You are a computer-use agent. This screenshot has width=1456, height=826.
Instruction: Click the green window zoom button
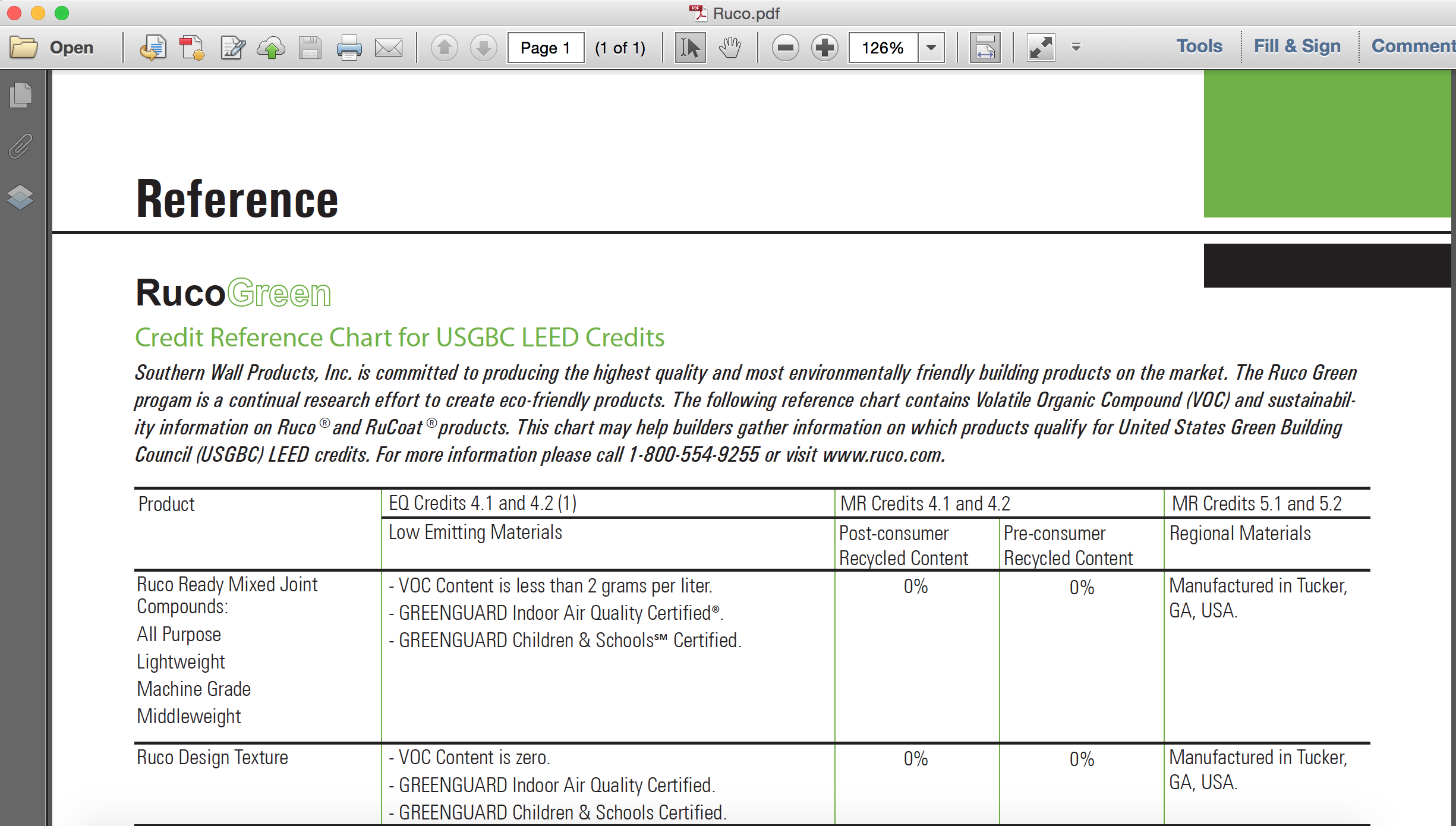[x=62, y=12]
